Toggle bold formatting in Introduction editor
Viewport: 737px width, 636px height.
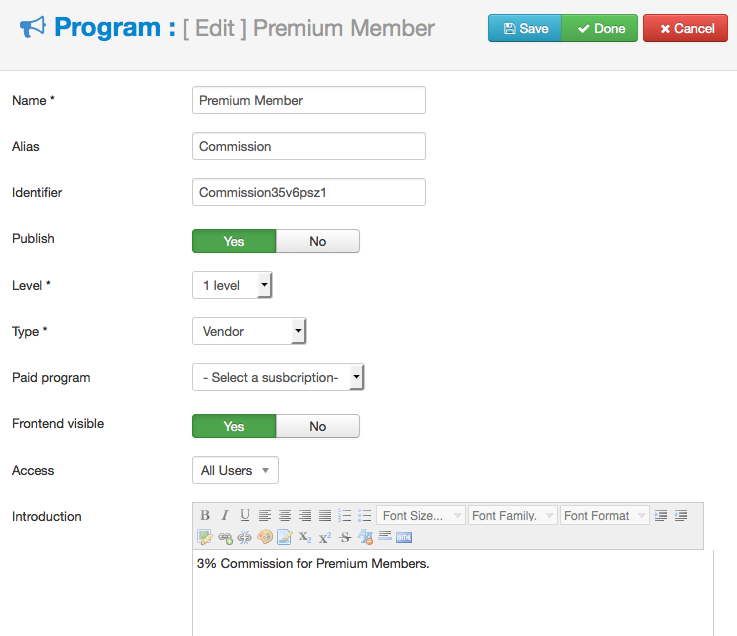pyautogui.click(x=205, y=515)
